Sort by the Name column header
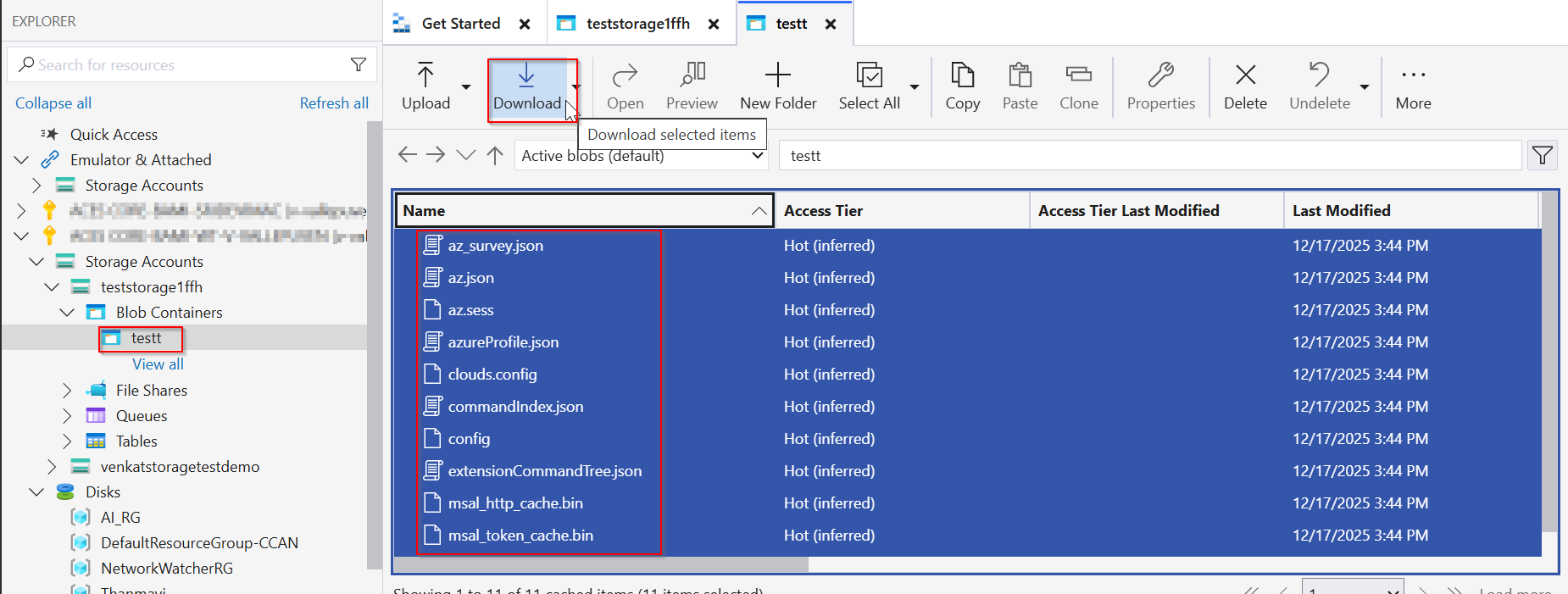 584,210
